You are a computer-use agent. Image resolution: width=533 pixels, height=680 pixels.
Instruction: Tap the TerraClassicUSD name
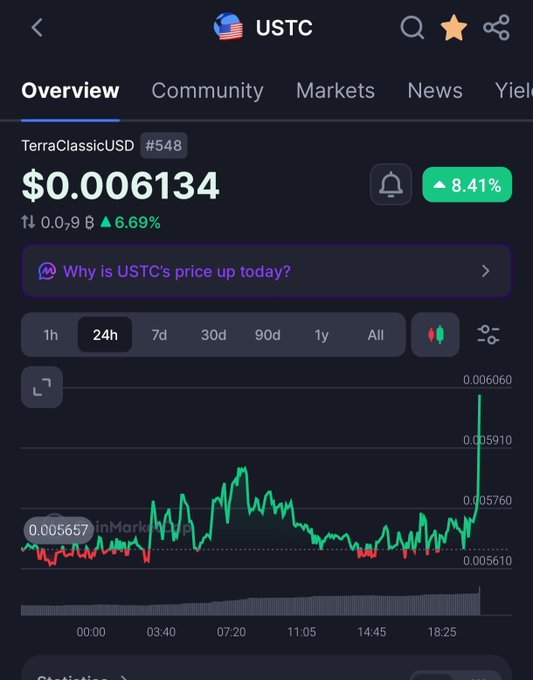78,146
